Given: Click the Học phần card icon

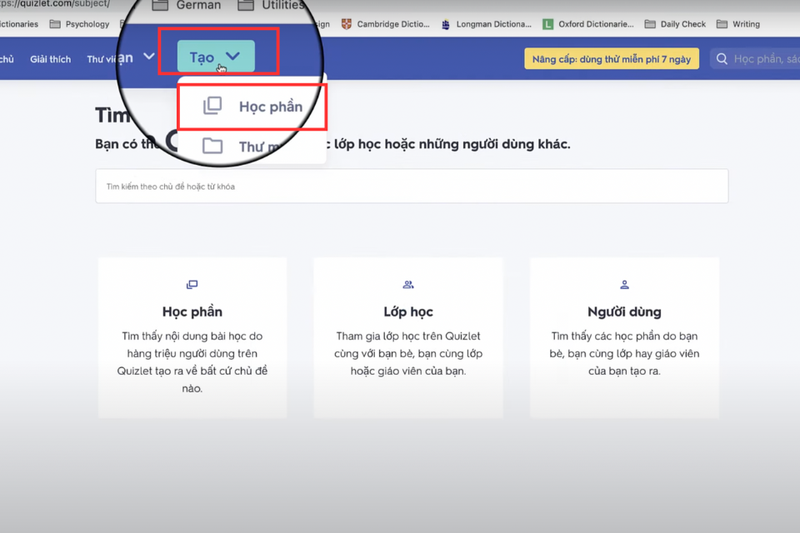Looking at the screenshot, I should pyautogui.click(x=192, y=285).
